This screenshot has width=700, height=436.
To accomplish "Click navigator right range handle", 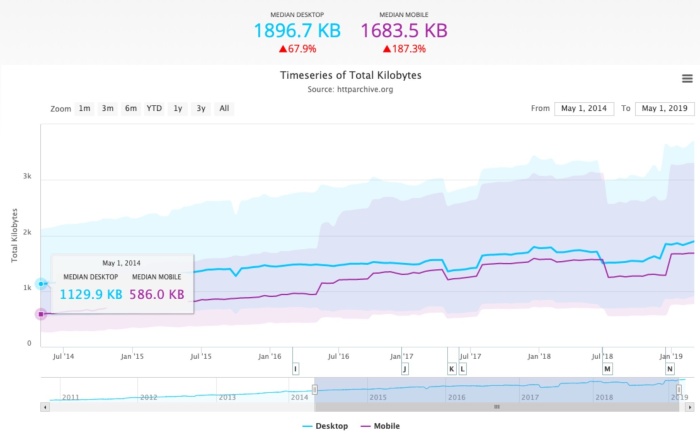I will (x=679, y=390).
